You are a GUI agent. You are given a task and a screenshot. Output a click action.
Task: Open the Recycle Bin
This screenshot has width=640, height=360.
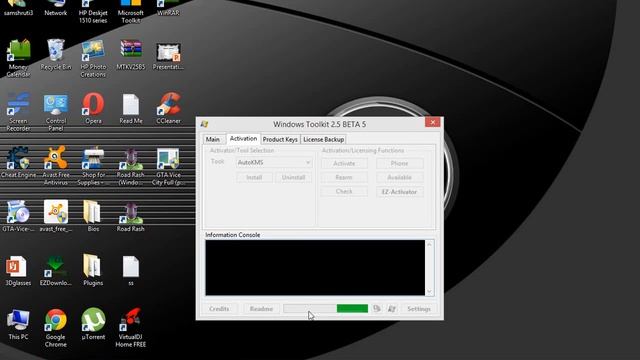pos(56,55)
